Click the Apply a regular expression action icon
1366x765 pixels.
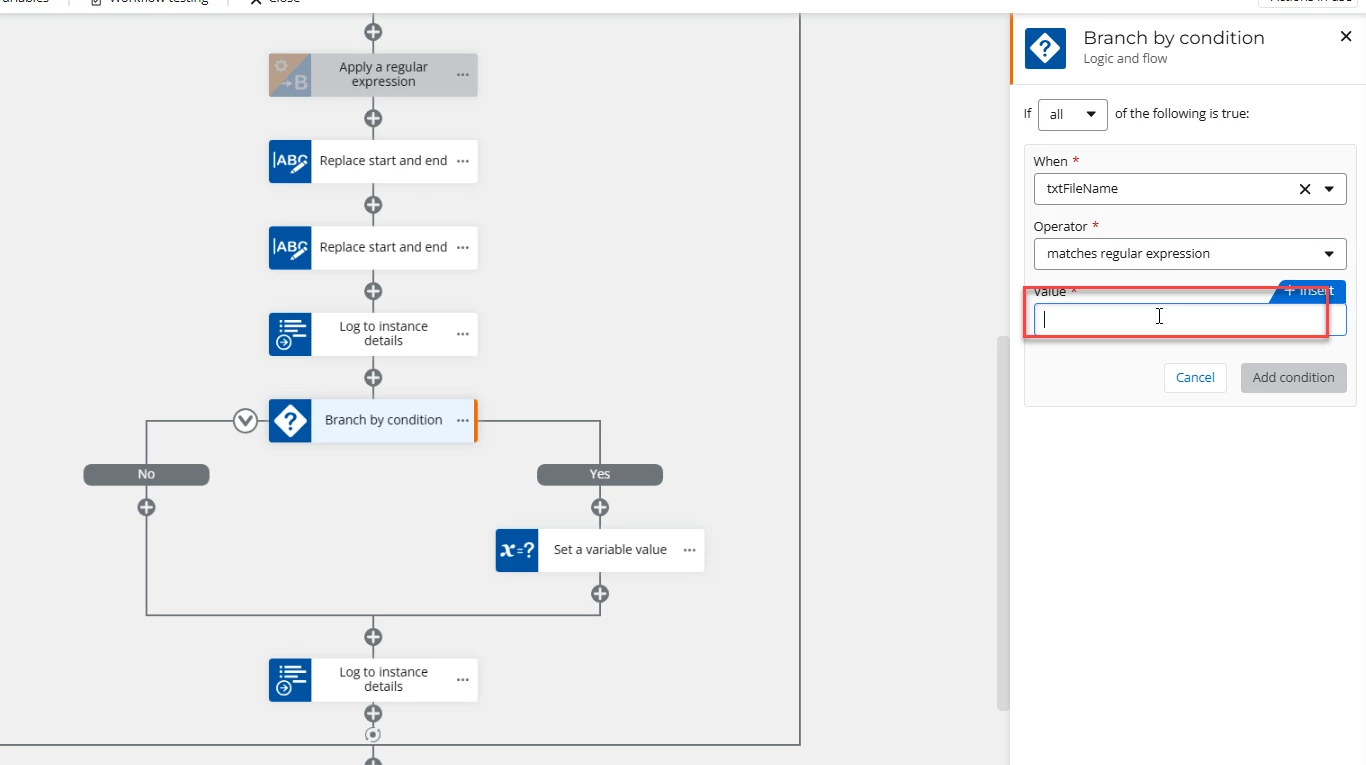point(290,75)
